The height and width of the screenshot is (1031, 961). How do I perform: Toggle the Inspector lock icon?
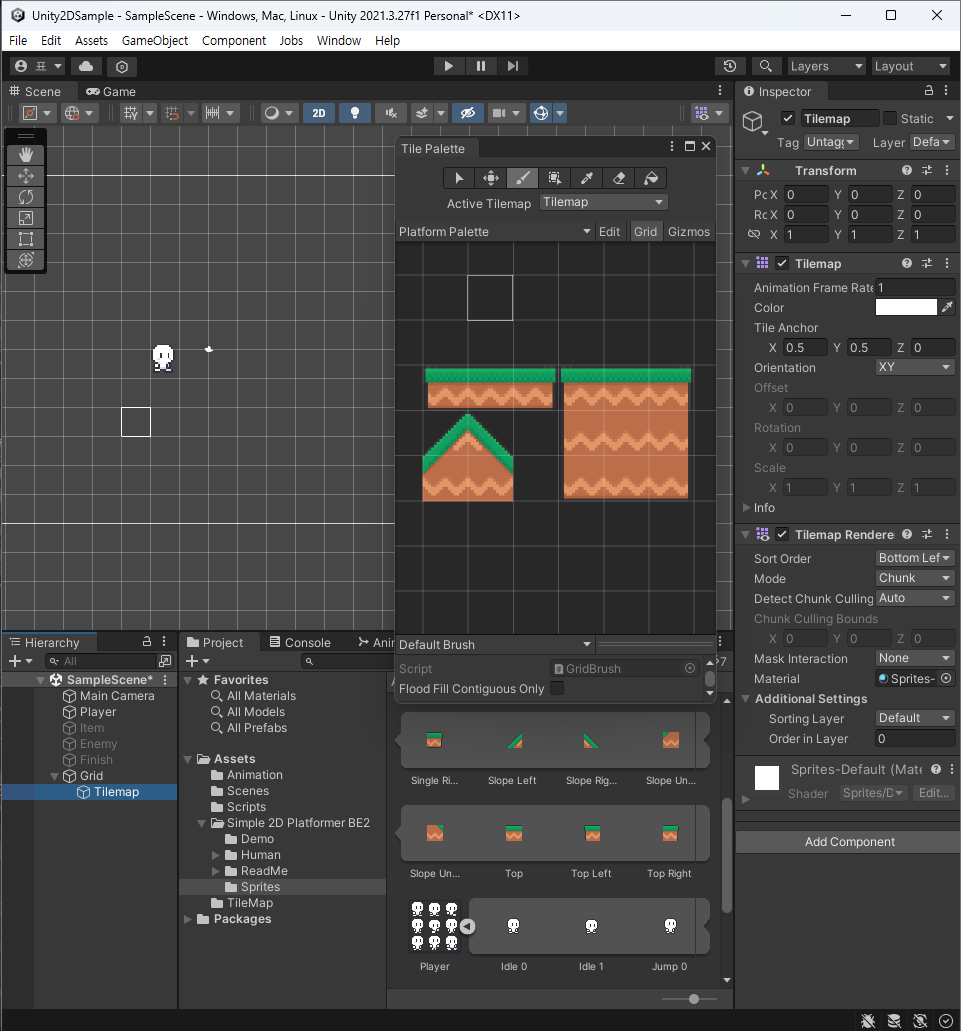[929, 91]
